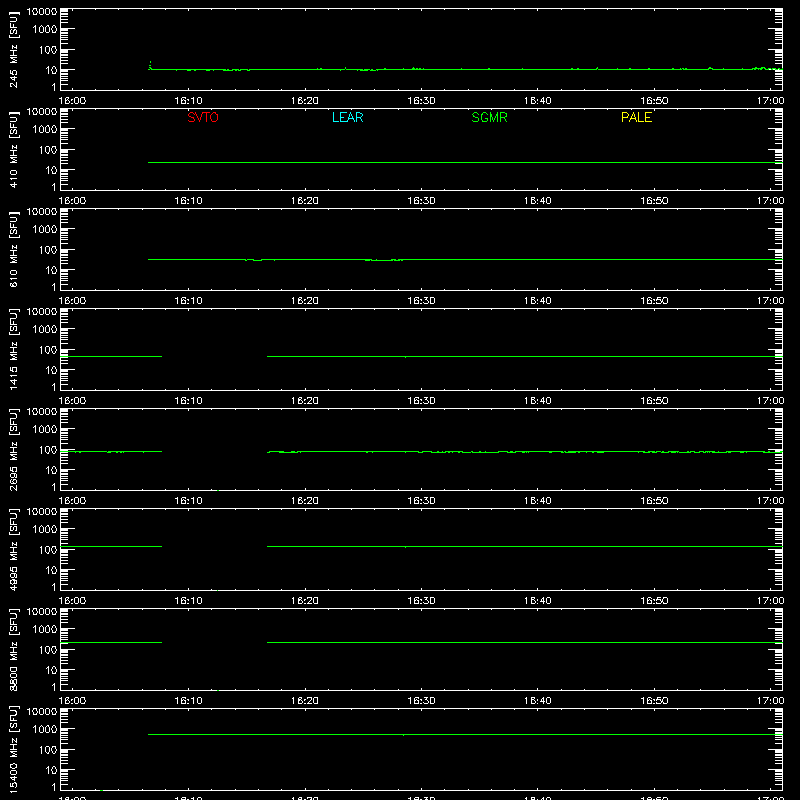Image resolution: width=800 pixels, height=800 pixels.
Task: Click the yellow PALE station label
Action: coord(636,117)
